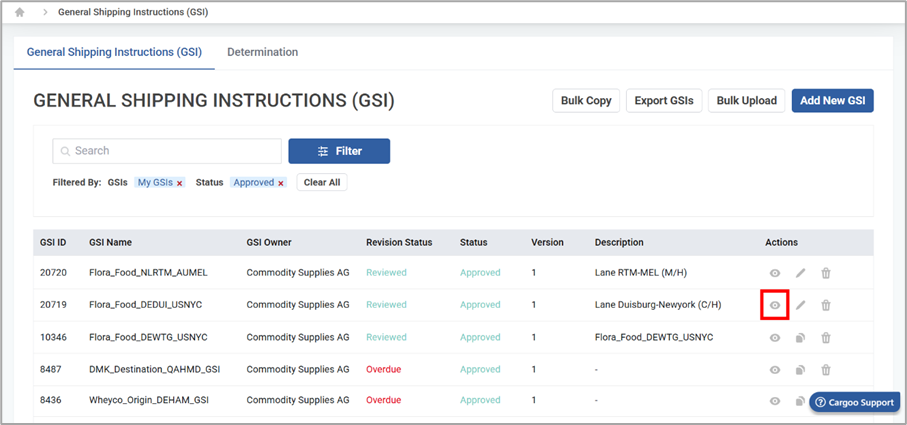View Wheyco_Origin_DEHAM_GSI with eye icon

click(775, 401)
